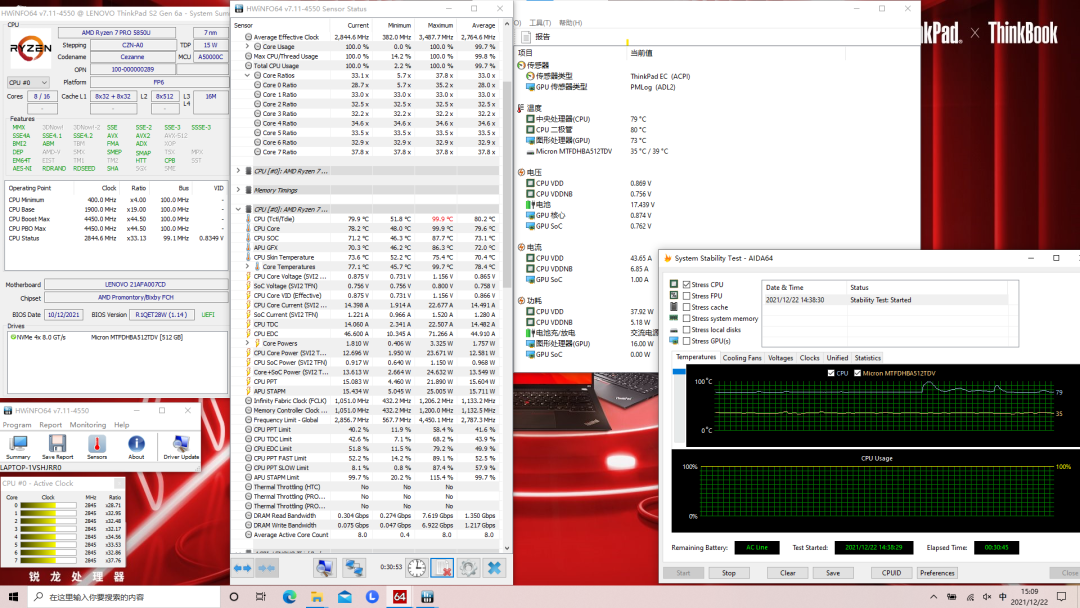Open the Program menu in HWiNFO64

tap(17, 425)
